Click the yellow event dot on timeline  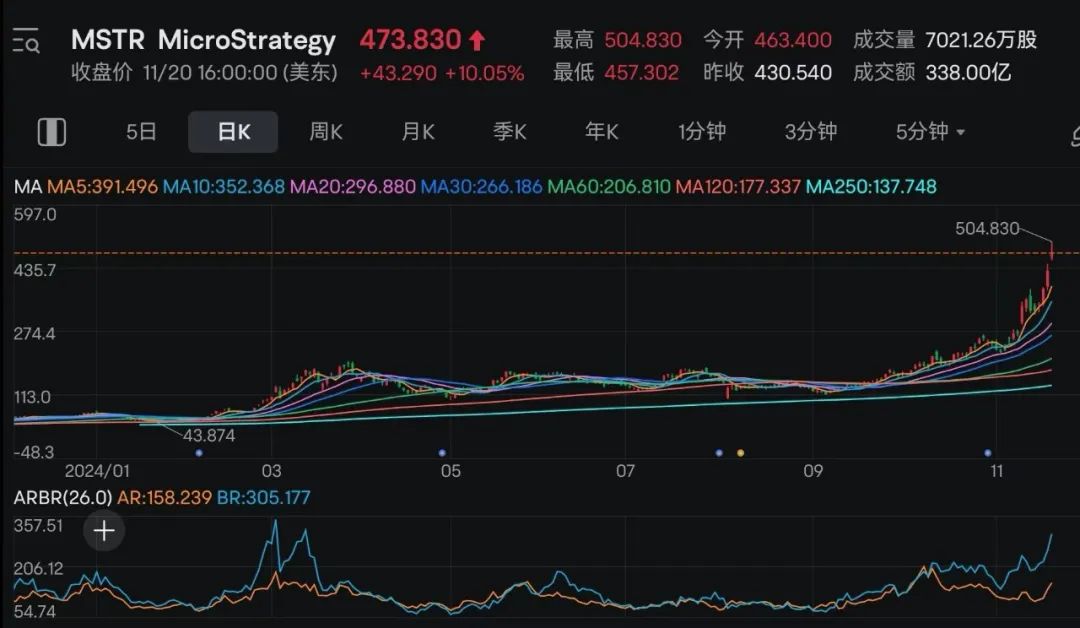(x=740, y=453)
